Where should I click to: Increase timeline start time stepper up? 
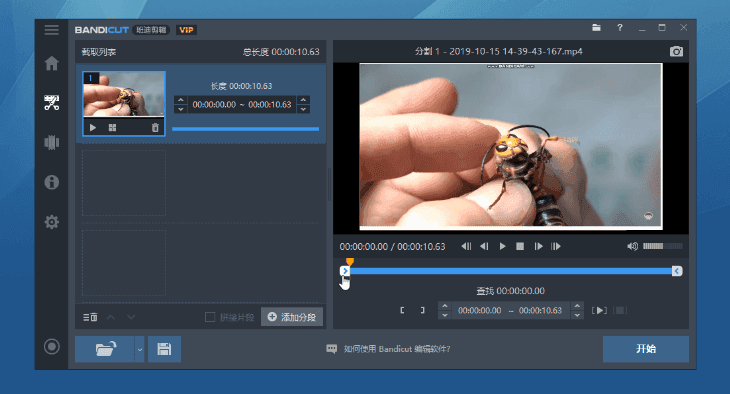click(x=445, y=306)
